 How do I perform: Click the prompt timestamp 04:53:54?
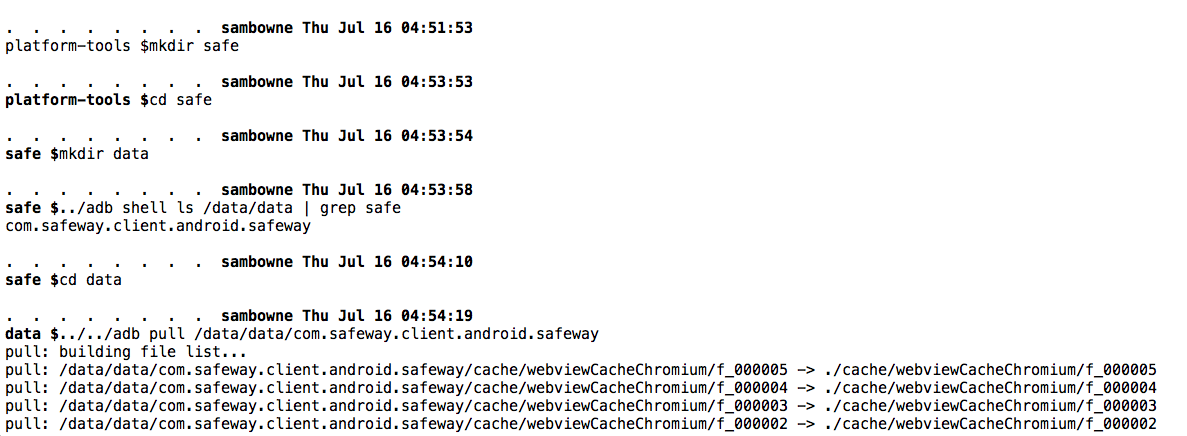point(439,135)
